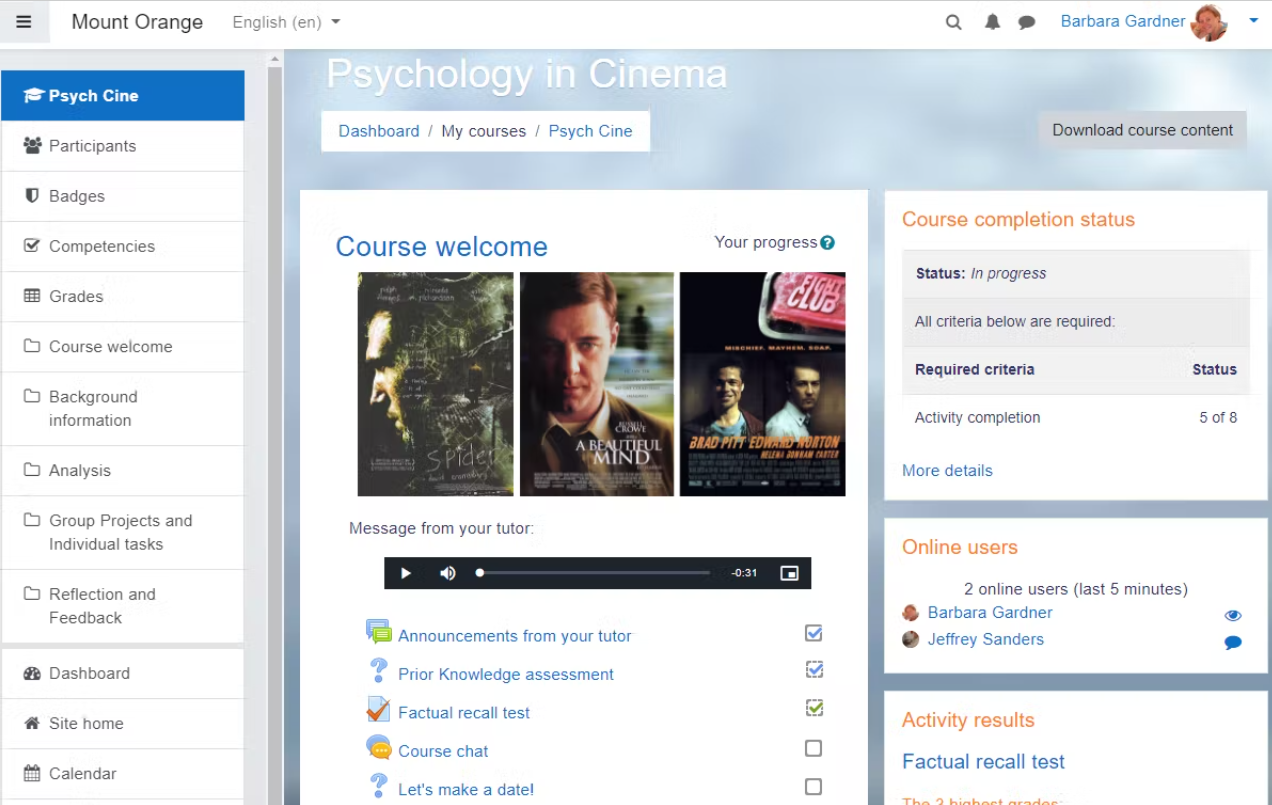The image size is (1272, 805).
Task: Open the search magnifier icon
Action: 954,22
